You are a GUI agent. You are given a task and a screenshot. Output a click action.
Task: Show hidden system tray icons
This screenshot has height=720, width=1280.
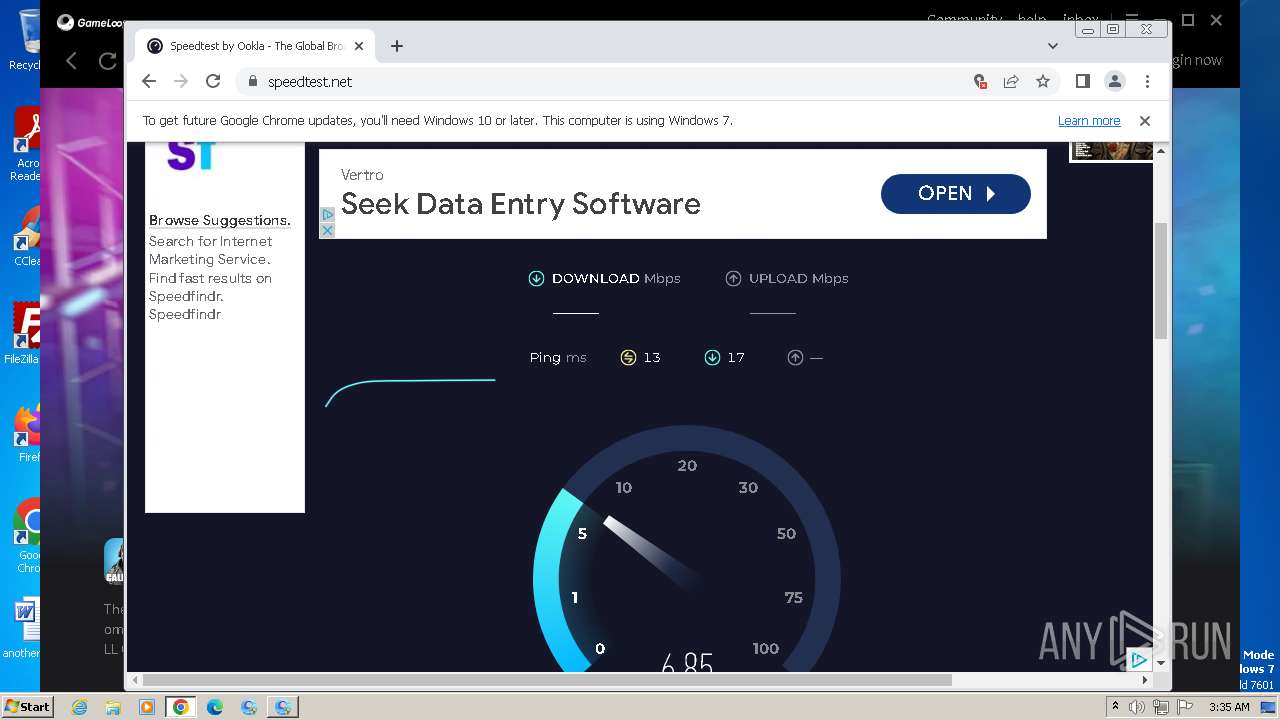pyautogui.click(x=1115, y=707)
